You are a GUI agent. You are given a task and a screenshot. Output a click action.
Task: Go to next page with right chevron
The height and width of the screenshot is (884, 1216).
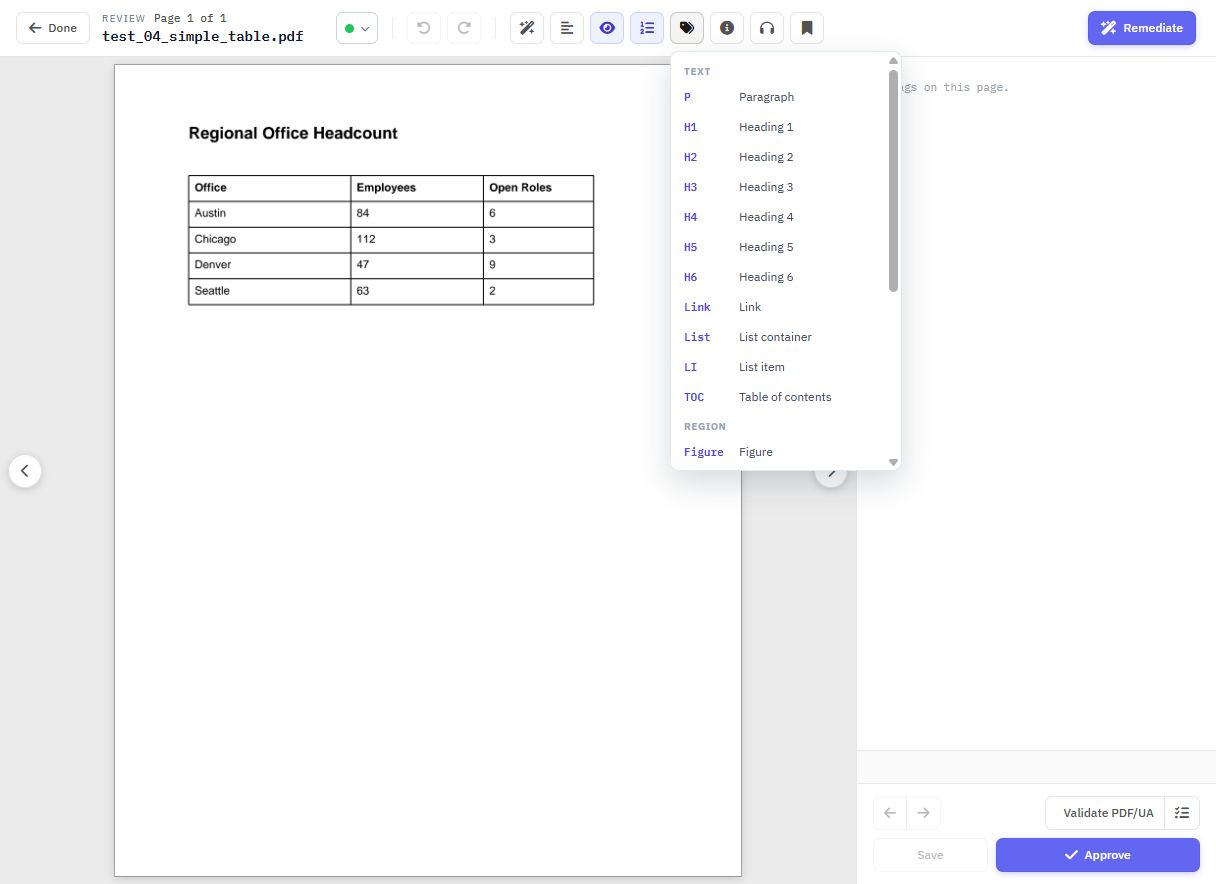[x=831, y=472]
